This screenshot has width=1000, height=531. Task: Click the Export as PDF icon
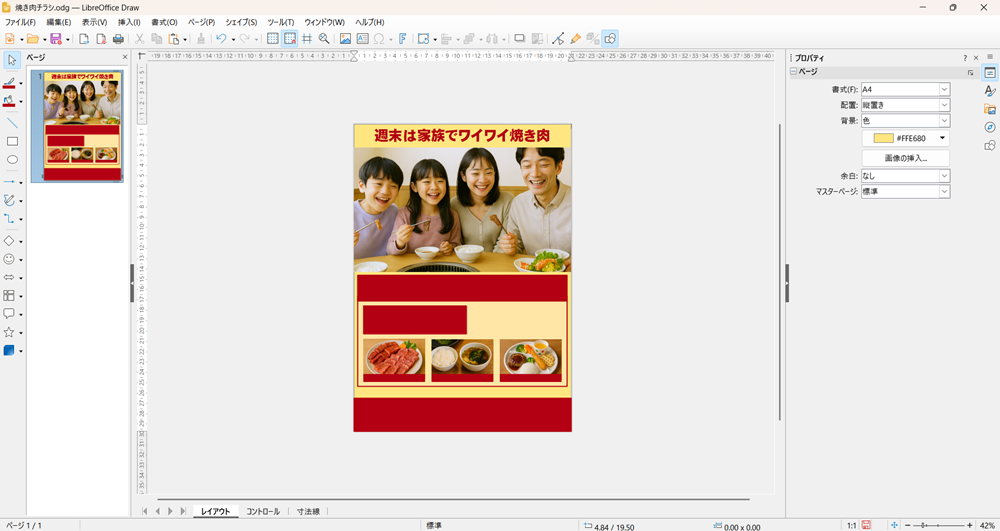tap(101, 39)
